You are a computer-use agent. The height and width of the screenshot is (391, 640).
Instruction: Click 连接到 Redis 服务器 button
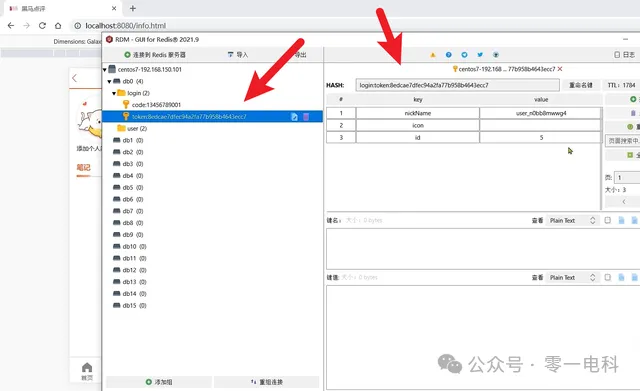pos(155,55)
